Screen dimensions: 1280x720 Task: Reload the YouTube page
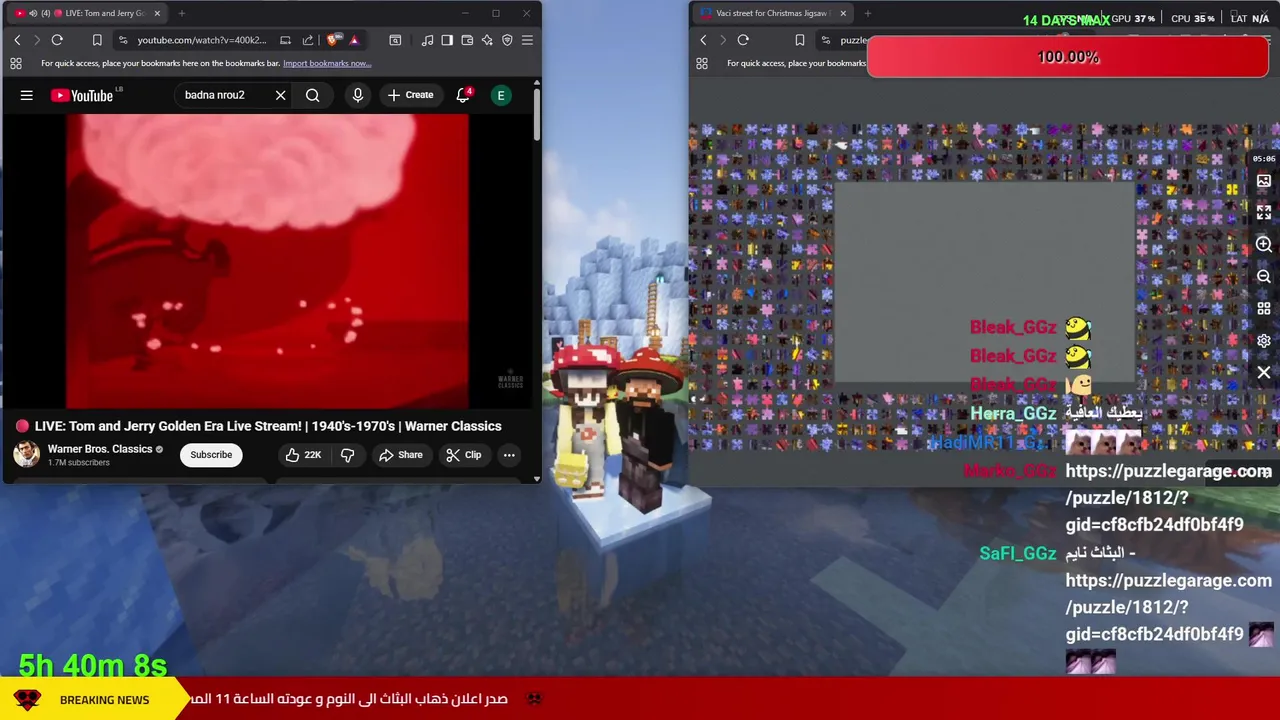coord(57,40)
